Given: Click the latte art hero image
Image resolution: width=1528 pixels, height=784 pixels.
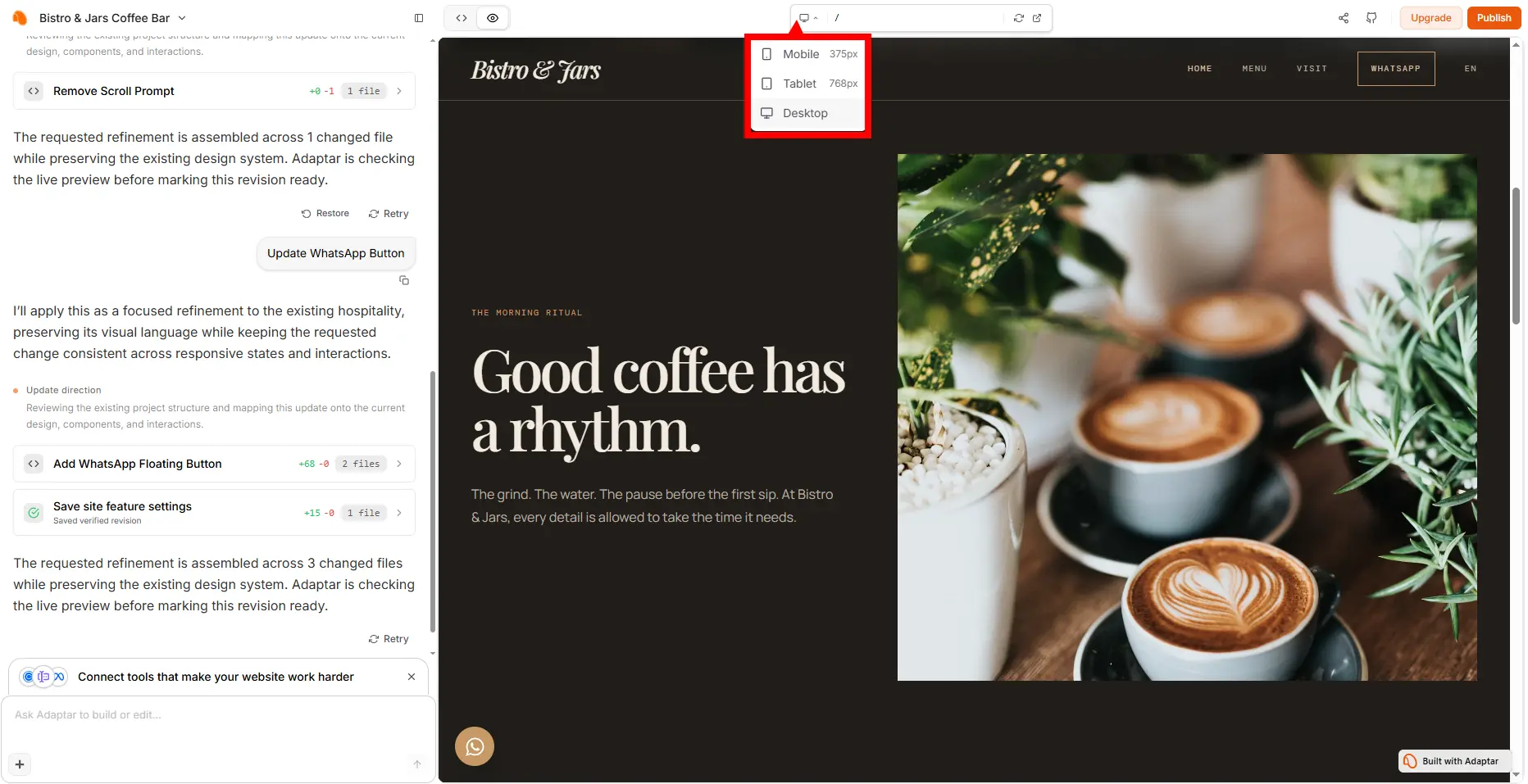Looking at the screenshot, I should click(1187, 417).
